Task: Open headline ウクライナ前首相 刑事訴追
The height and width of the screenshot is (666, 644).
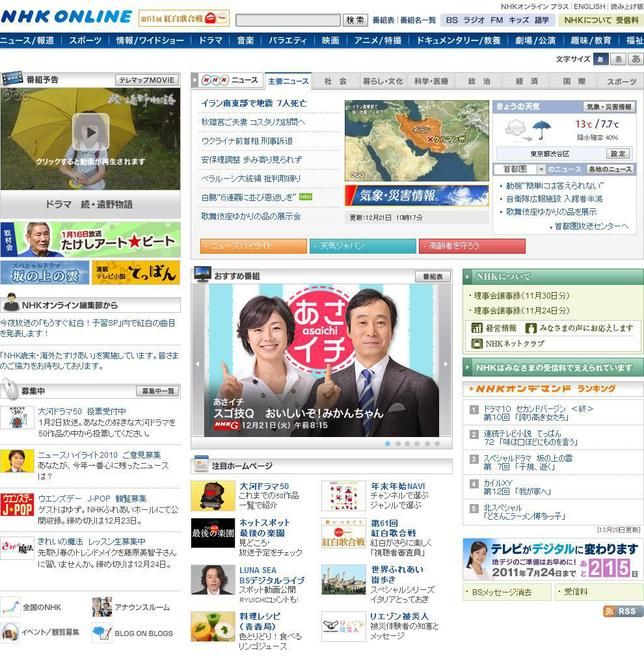Action: (x=247, y=141)
